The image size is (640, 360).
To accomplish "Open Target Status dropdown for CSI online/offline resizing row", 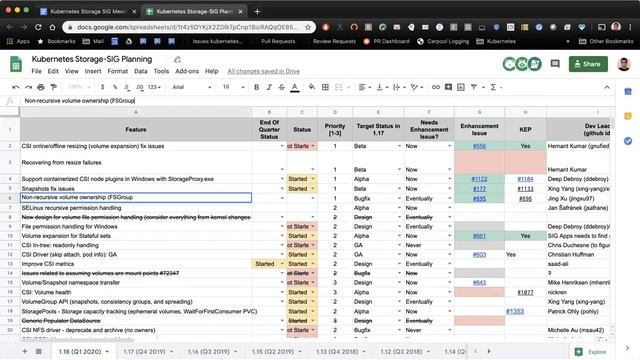I will pos(399,146).
